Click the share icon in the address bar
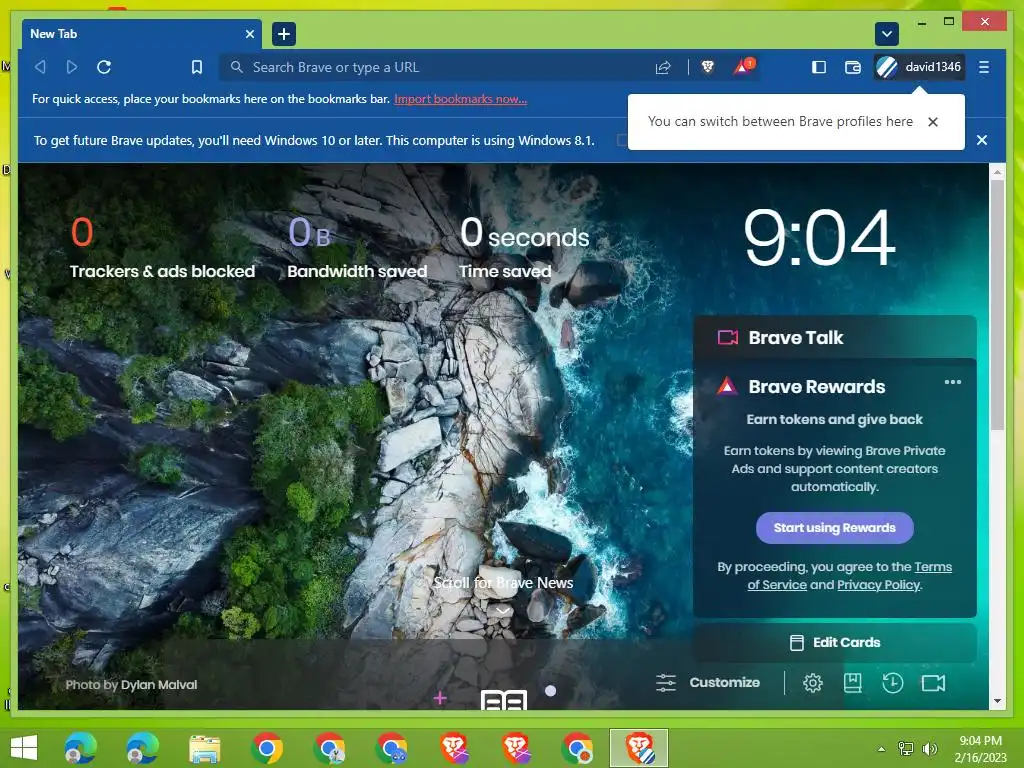This screenshot has height=768, width=1024. [663, 67]
